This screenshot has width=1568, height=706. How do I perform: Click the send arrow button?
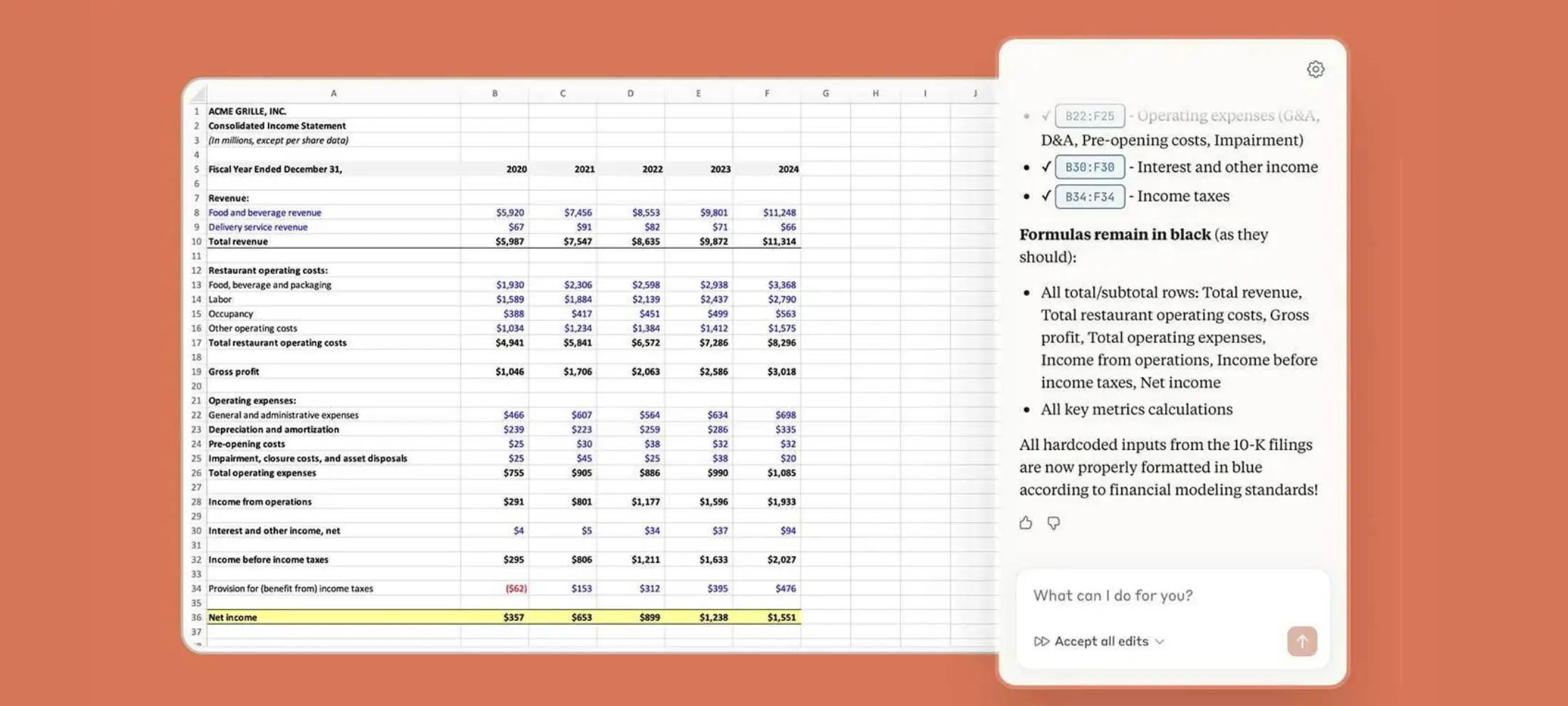(1301, 641)
